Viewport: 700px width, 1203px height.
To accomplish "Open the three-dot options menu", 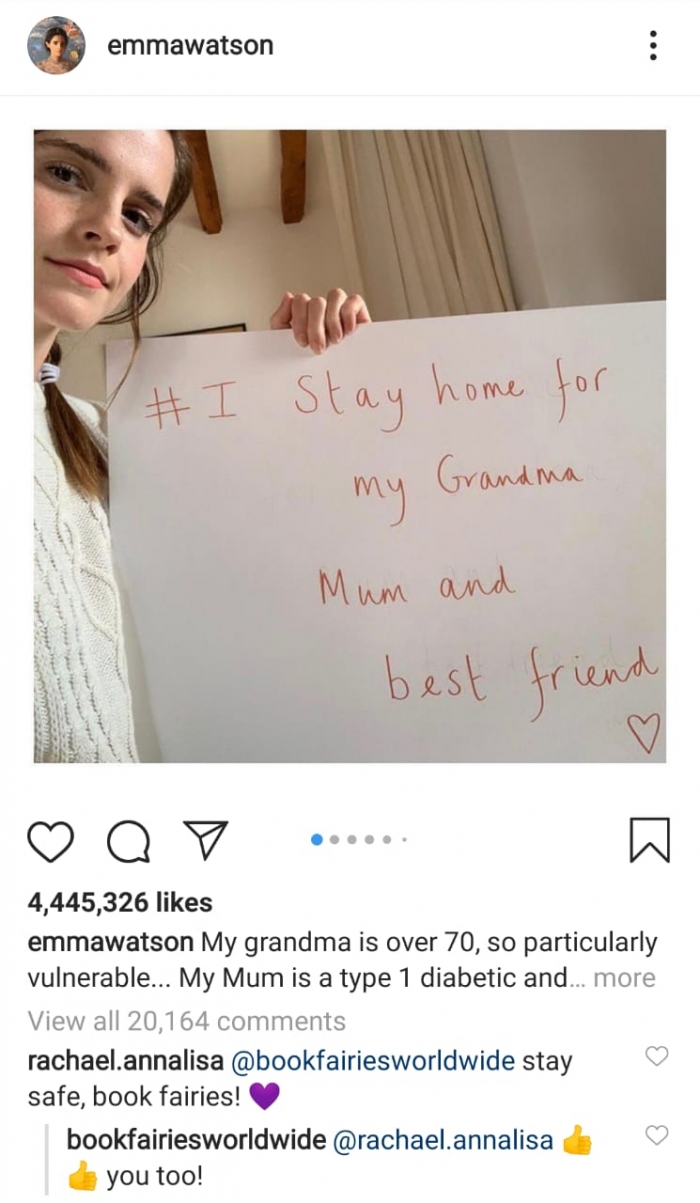I will pos(652,46).
